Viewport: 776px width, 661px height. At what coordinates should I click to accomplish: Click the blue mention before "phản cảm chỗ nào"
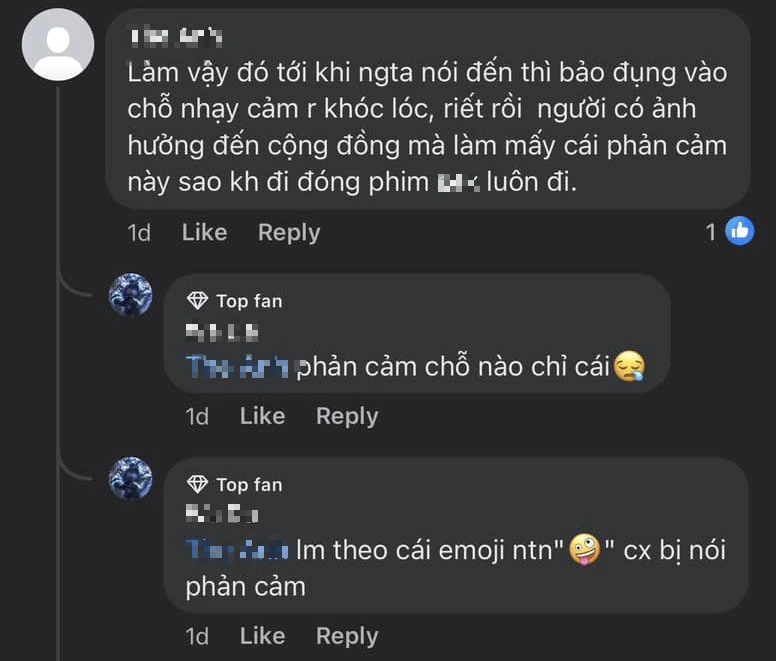tap(238, 367)
